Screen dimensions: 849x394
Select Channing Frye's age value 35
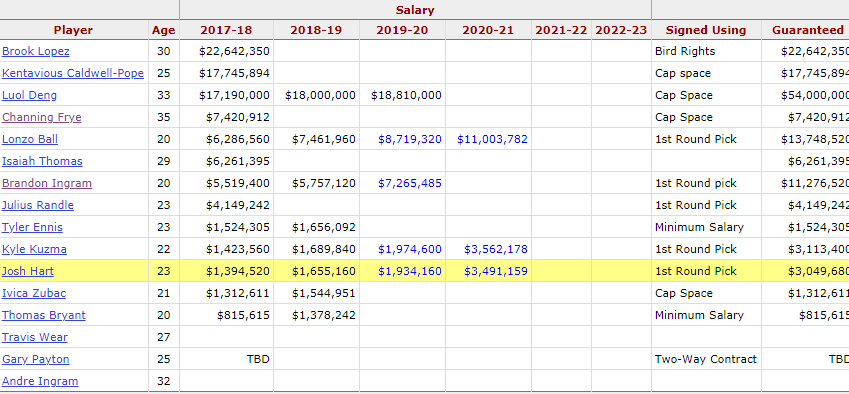click(164, 117)
